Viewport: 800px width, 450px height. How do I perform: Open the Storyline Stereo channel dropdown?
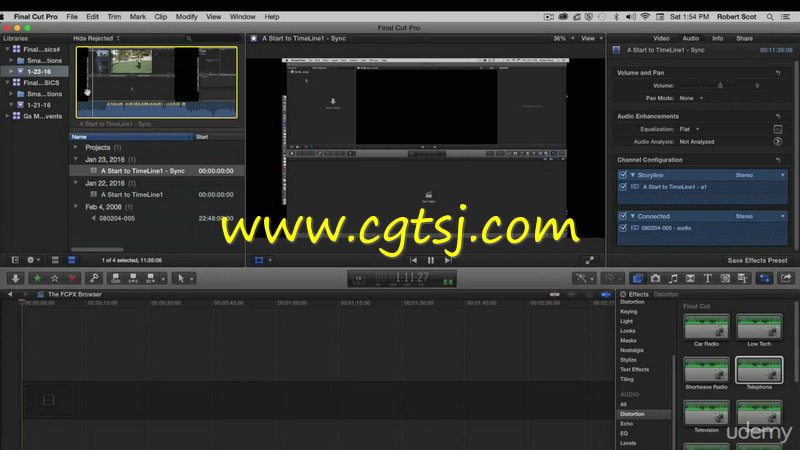(760, 175)
